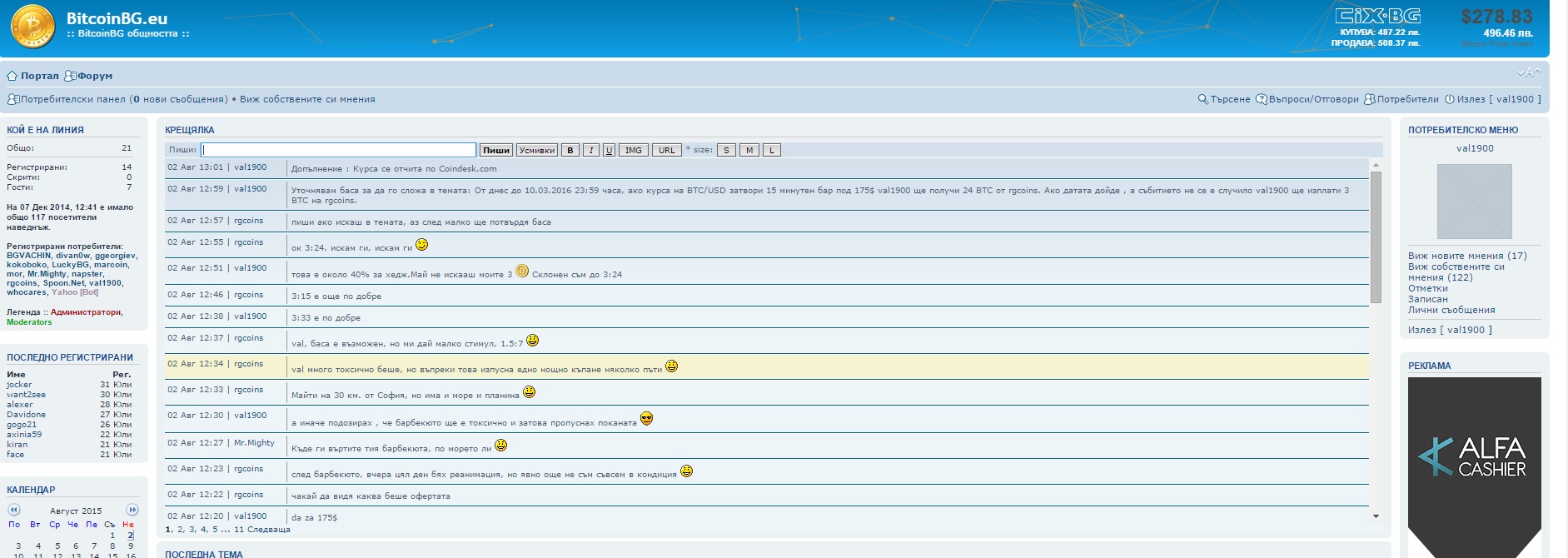Click the font size changer icon
The width and height of the screenshot is (1568, 558).
pos(1529,72)
